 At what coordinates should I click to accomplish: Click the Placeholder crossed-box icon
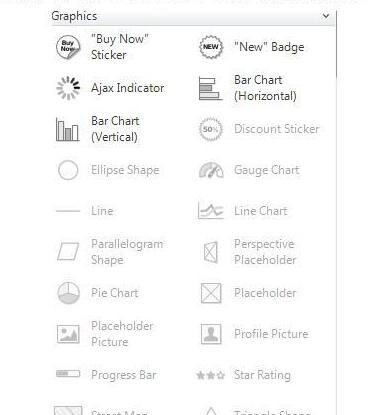point(211,293)
